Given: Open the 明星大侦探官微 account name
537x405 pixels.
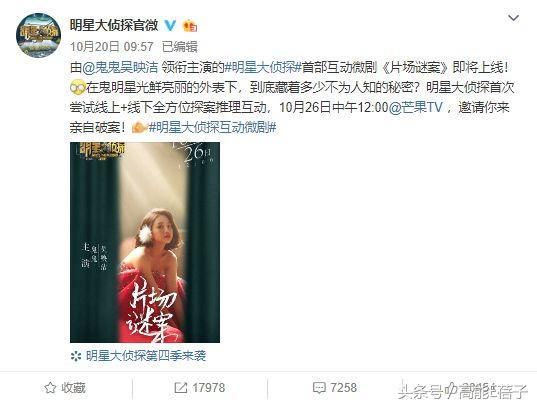Looking at the screenshot, I should 114,25.
